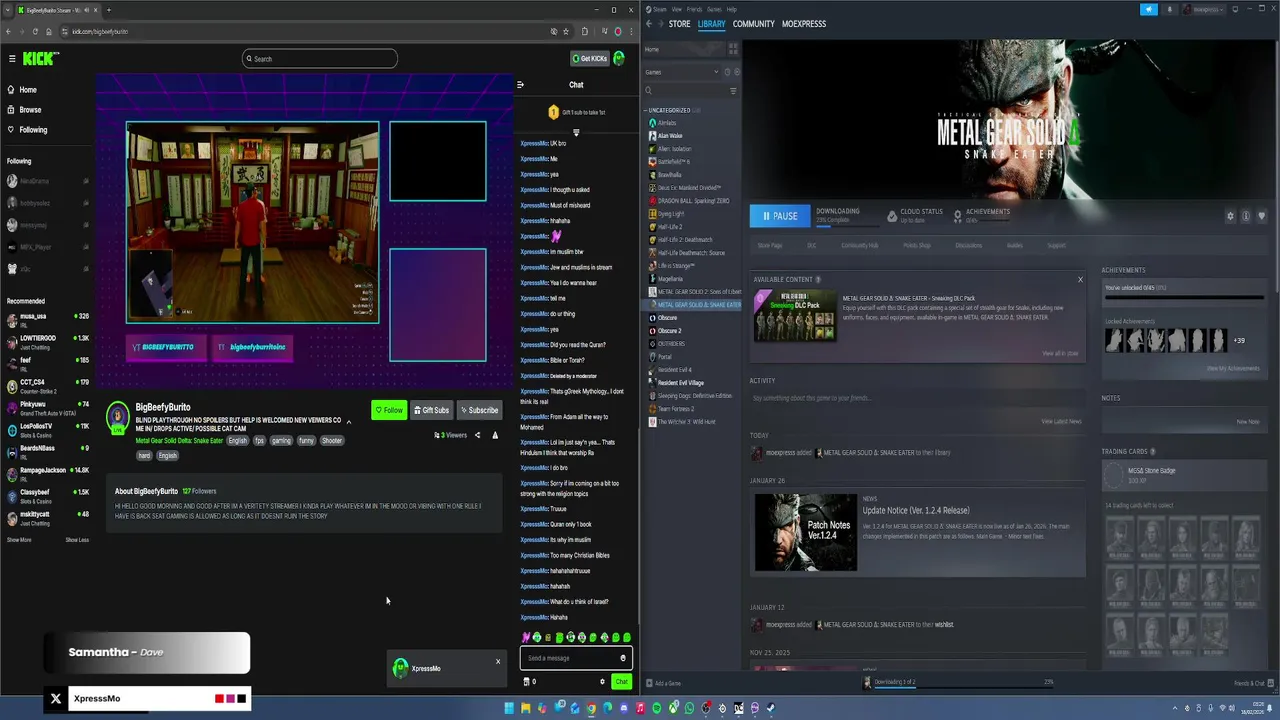
Task: Open the Steam LIBRARY tab
Action: point(712,24)
